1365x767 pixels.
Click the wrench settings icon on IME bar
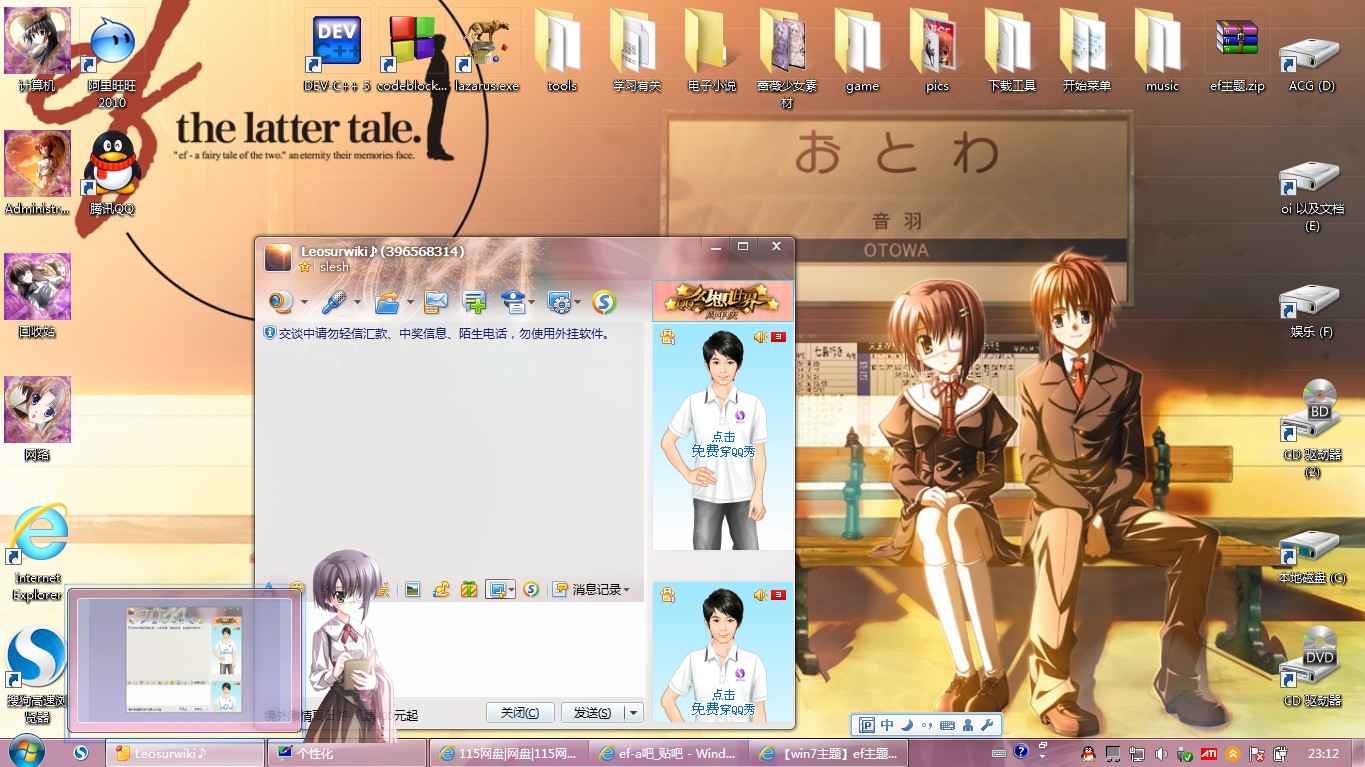click(986, 726)
